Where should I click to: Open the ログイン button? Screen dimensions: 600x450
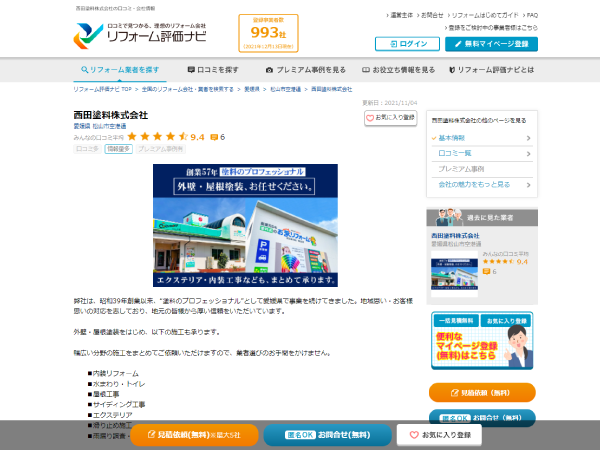pos(407,44)
